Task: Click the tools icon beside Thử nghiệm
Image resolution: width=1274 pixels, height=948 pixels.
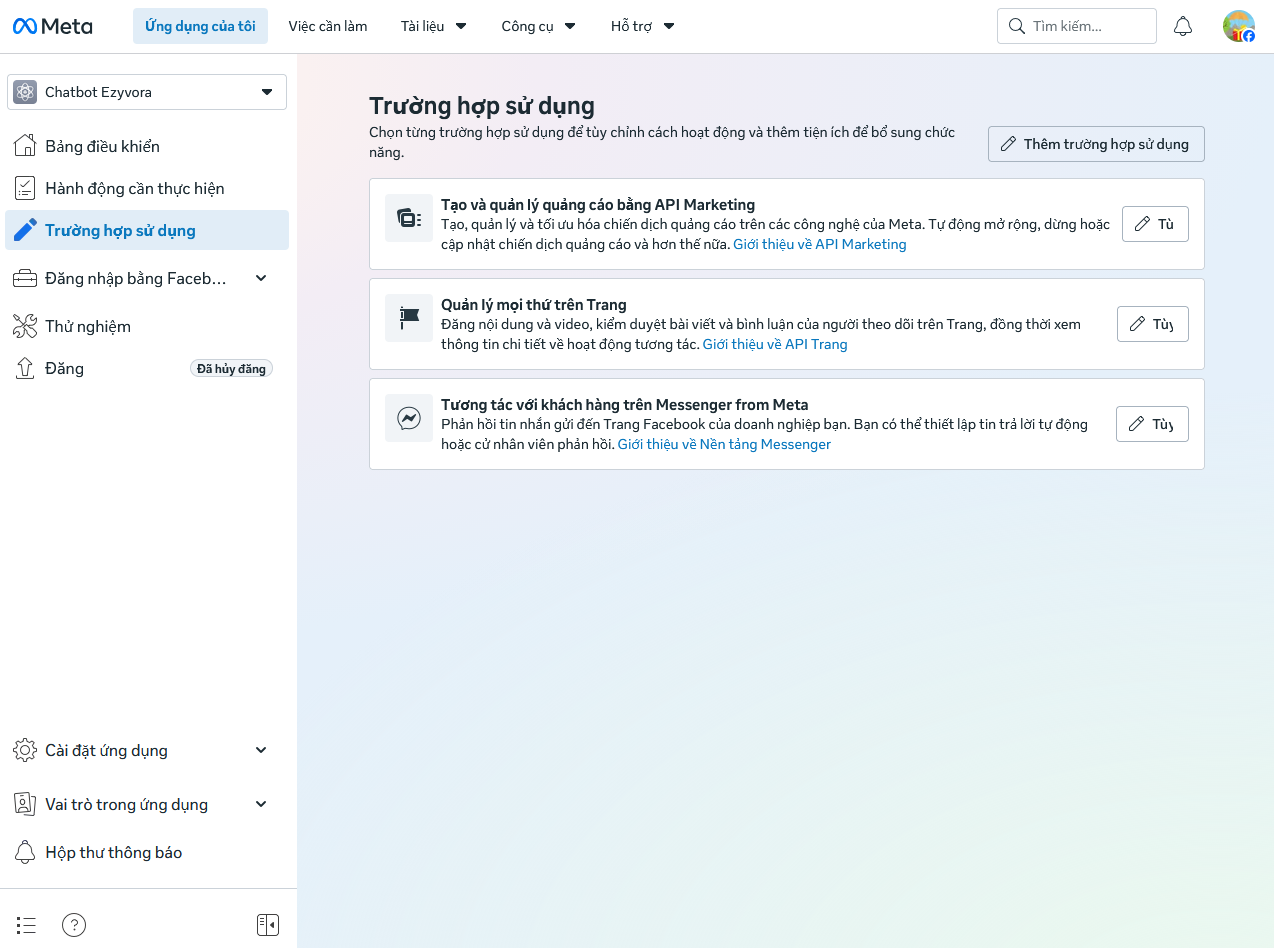Action: (x=25, y=326)
